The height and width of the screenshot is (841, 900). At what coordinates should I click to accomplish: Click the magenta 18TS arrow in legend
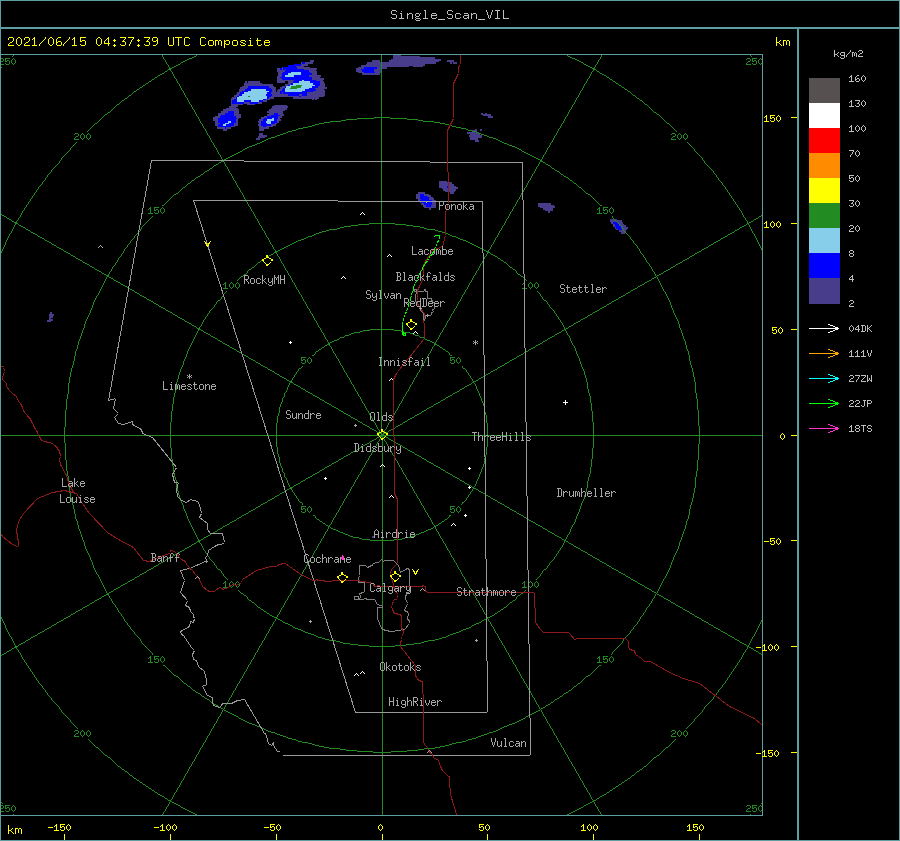coord(824,428)
